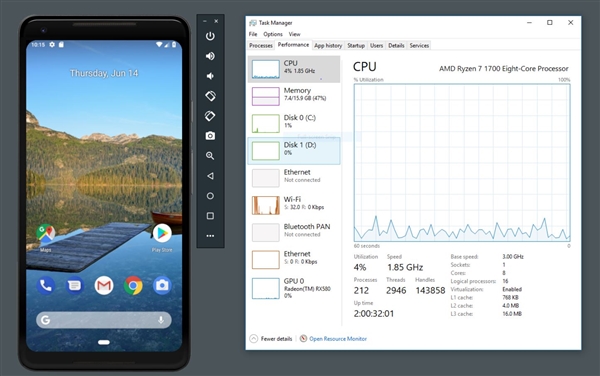
Task: Switch to the Processes tab
Action: point(261,46)
